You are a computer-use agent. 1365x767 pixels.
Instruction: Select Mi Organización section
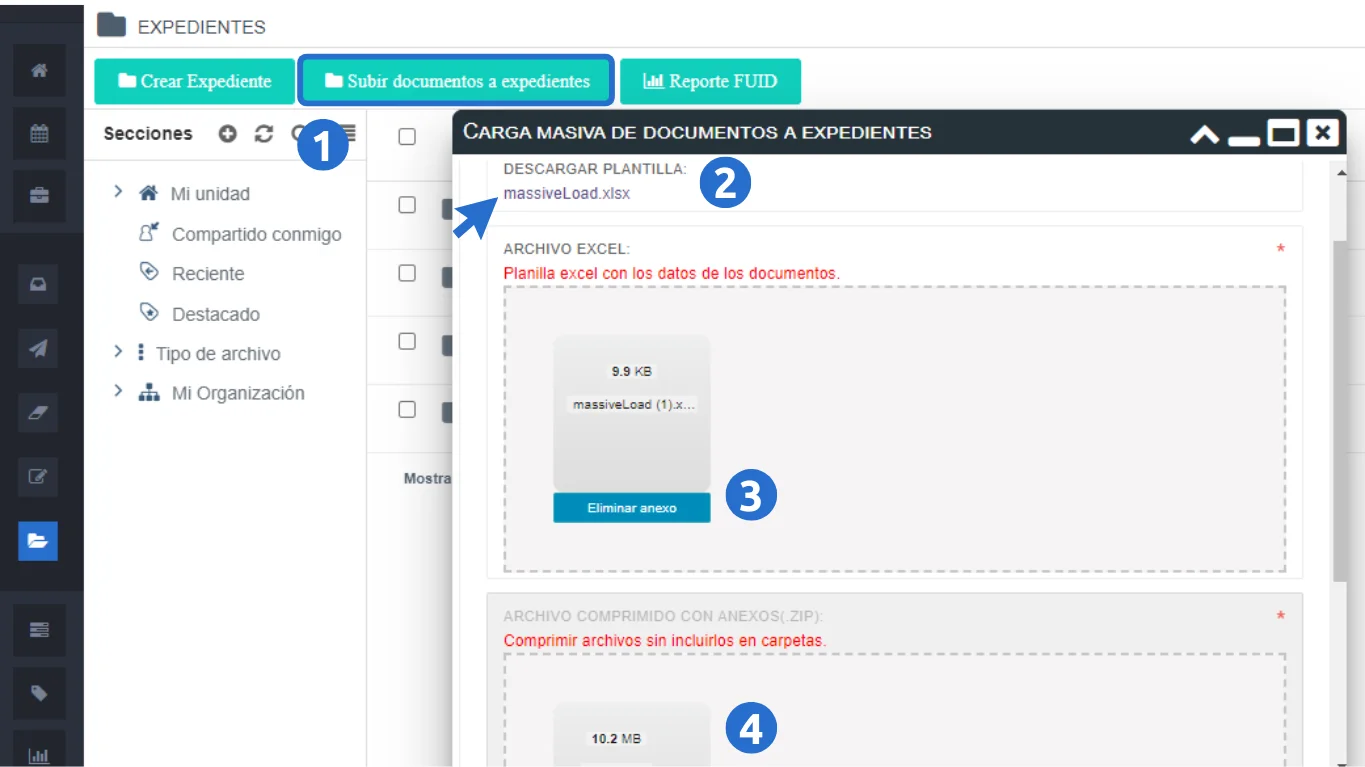(x=238, y=393)
